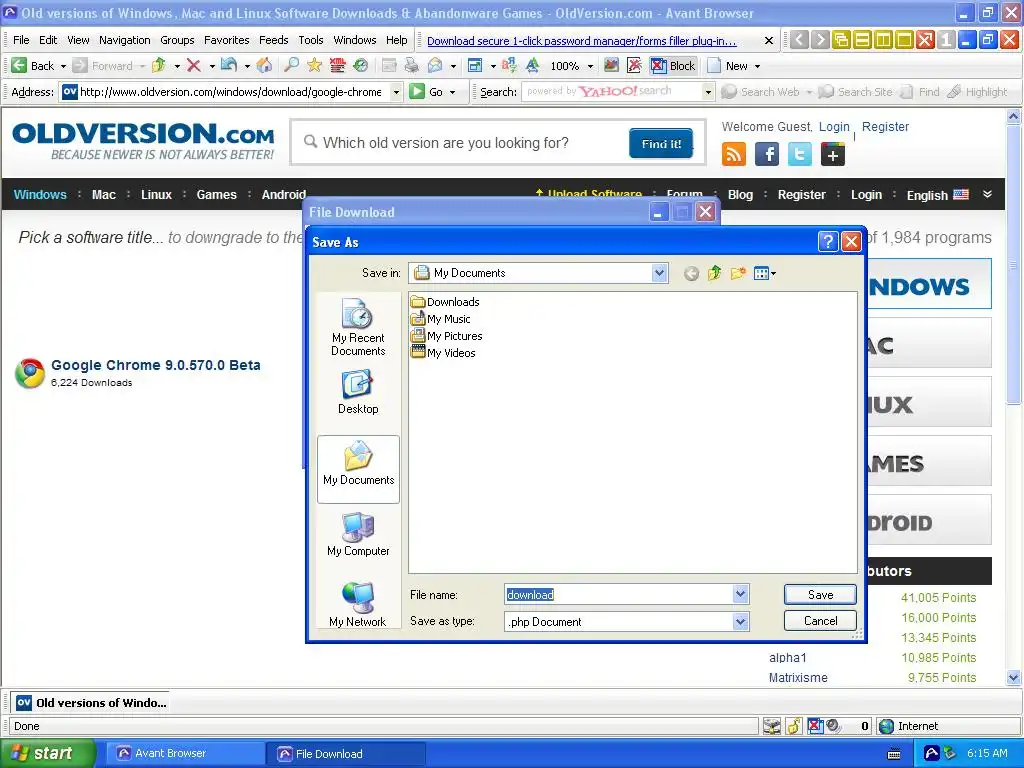Open the File menu
Screen dimensions: 1024x768
(x=21, y=40)
